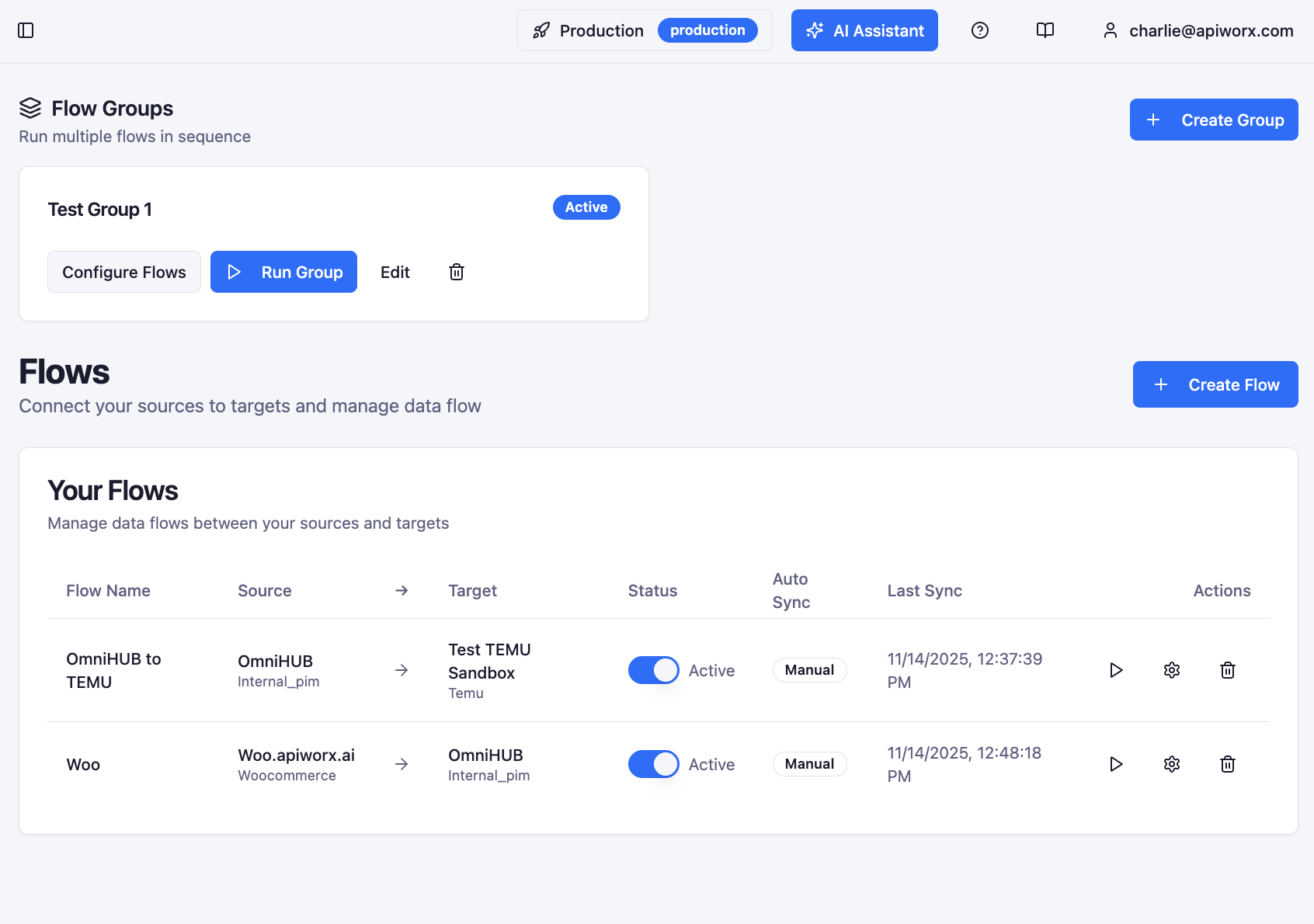The height and width of the screenshot is (924, 1314).
Task: Create a new flow group
Action: pos(1213,120)
